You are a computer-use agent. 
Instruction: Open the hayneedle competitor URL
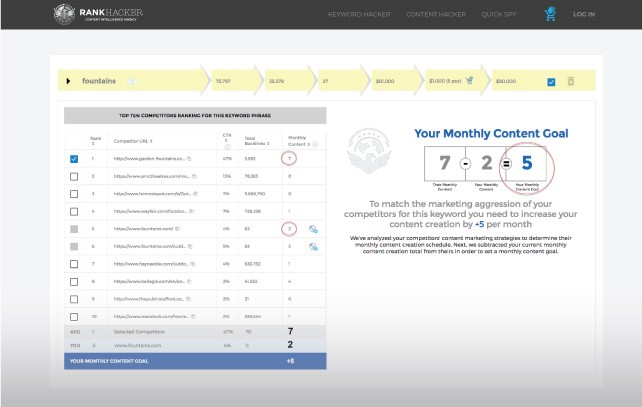point(151,264)
